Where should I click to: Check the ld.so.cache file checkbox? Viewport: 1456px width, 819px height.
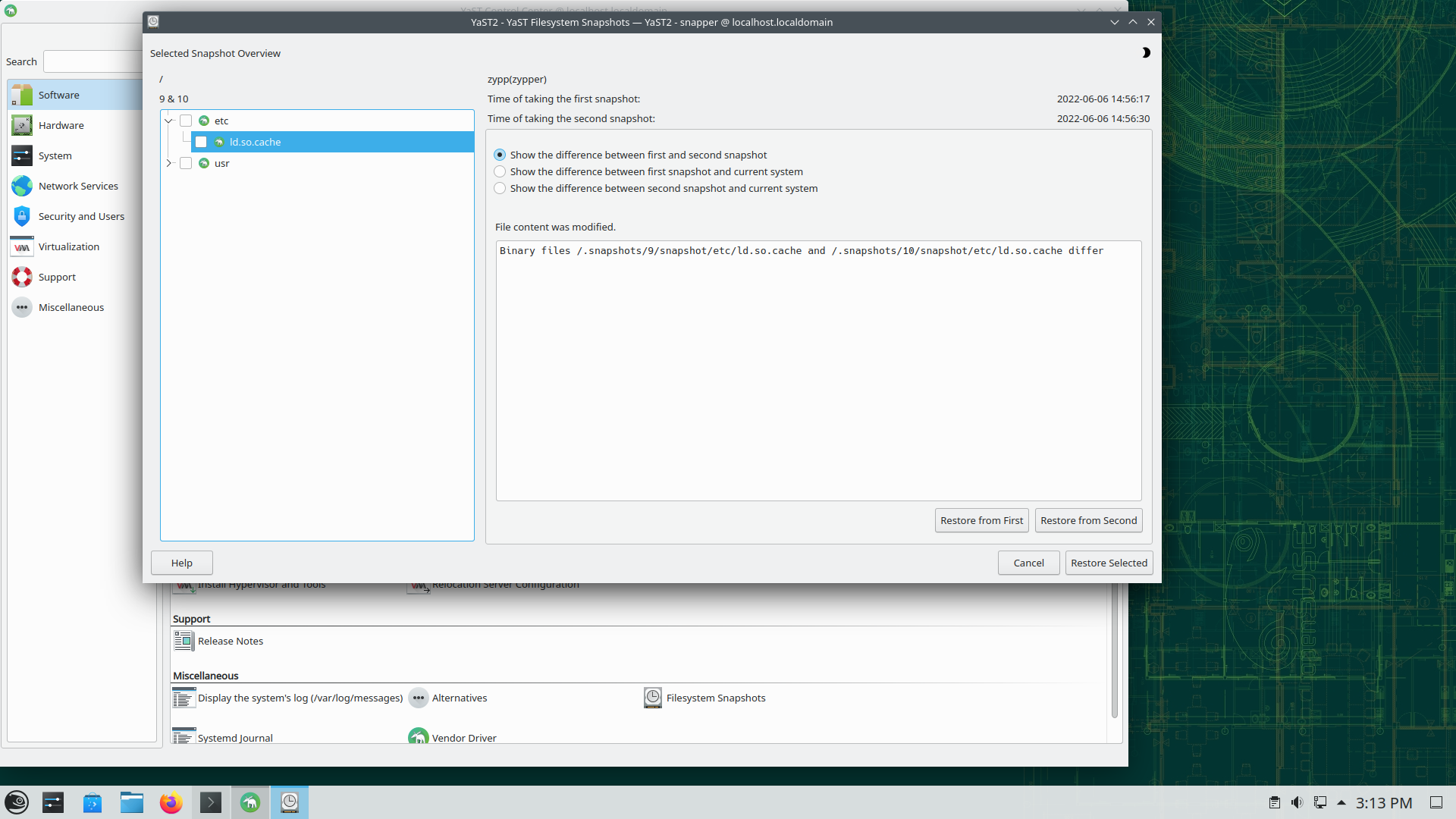point(201,142)
